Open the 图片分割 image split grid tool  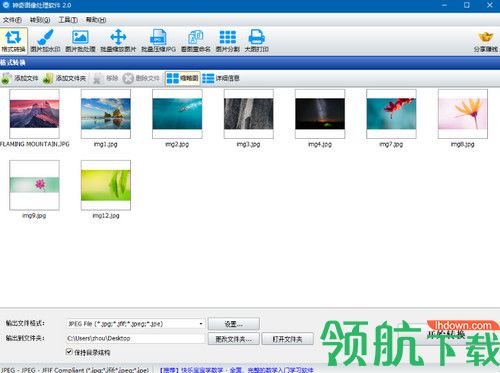pyautogui.click(x=228, y=41)
